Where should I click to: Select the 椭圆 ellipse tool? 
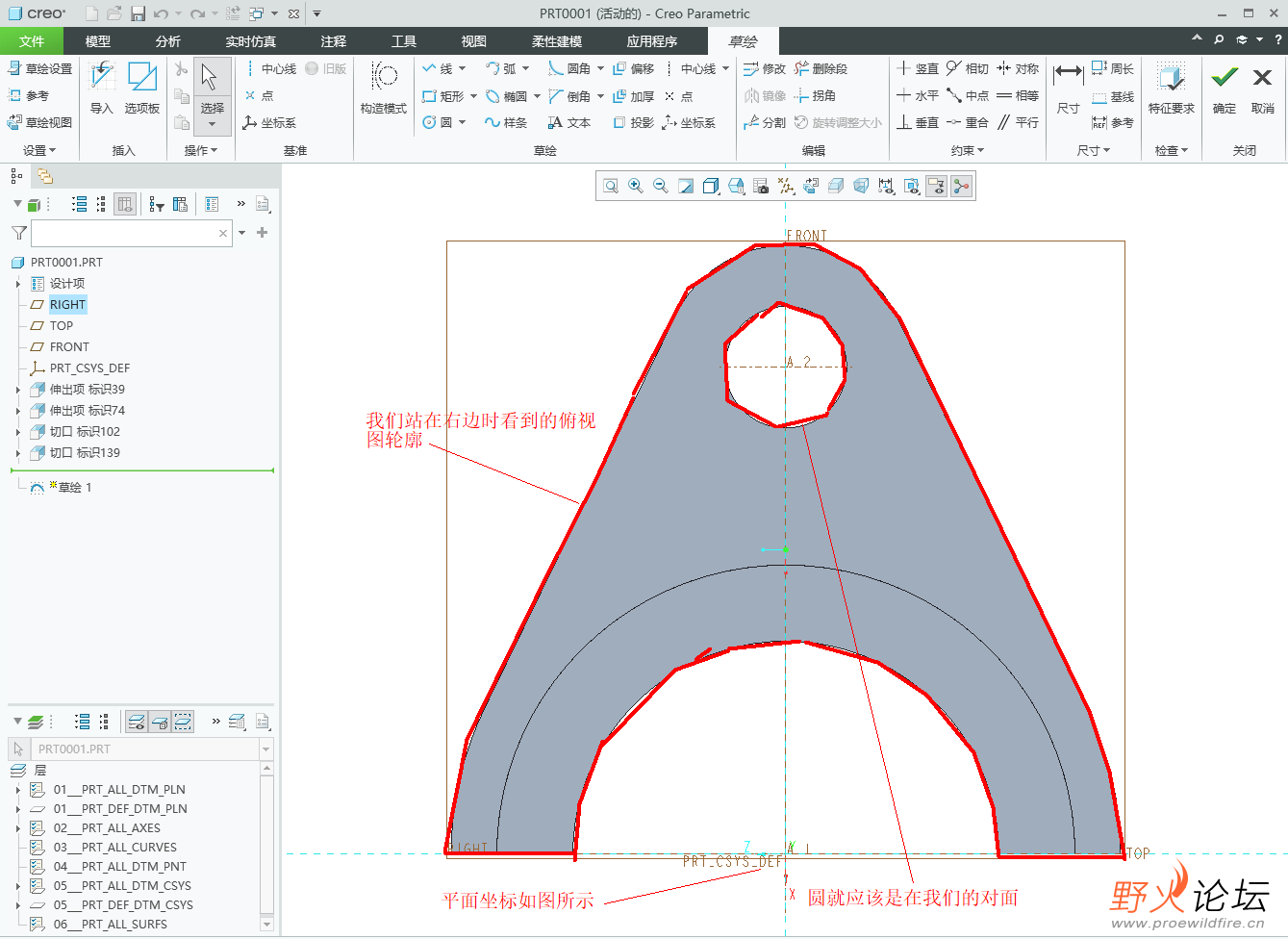point(506,96)
